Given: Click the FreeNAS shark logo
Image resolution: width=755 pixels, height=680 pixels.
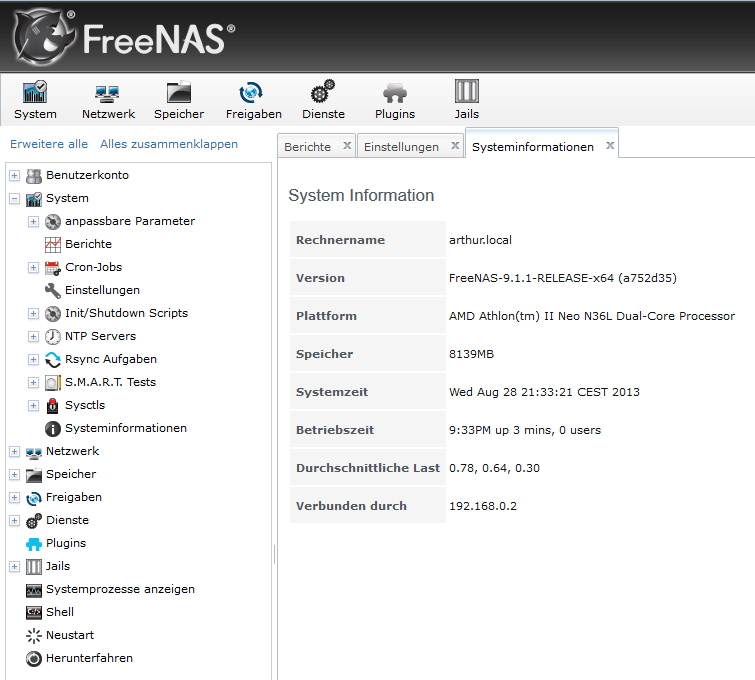Looking at the screenshot, I should [x=44, y=38].
